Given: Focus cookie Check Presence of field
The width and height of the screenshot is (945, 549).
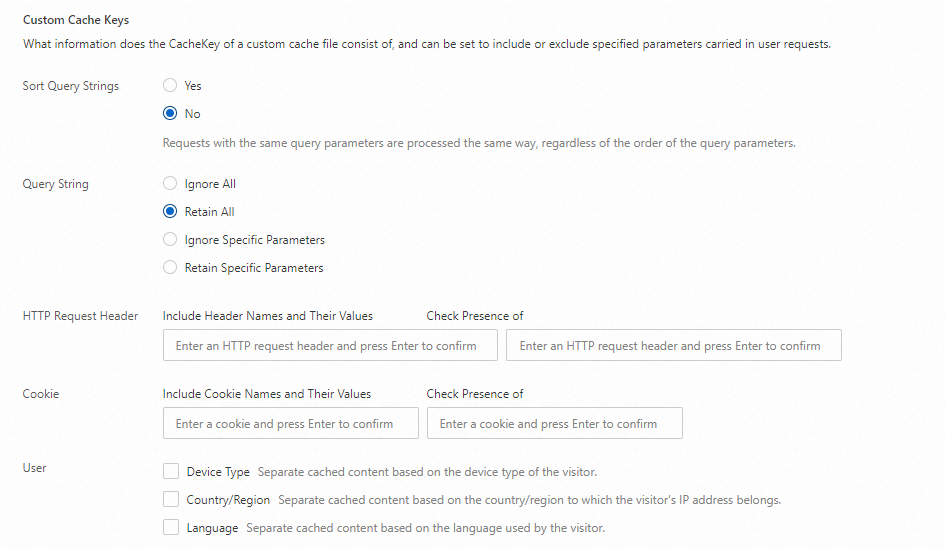Looking at the screenshot, I should [554, 424].
